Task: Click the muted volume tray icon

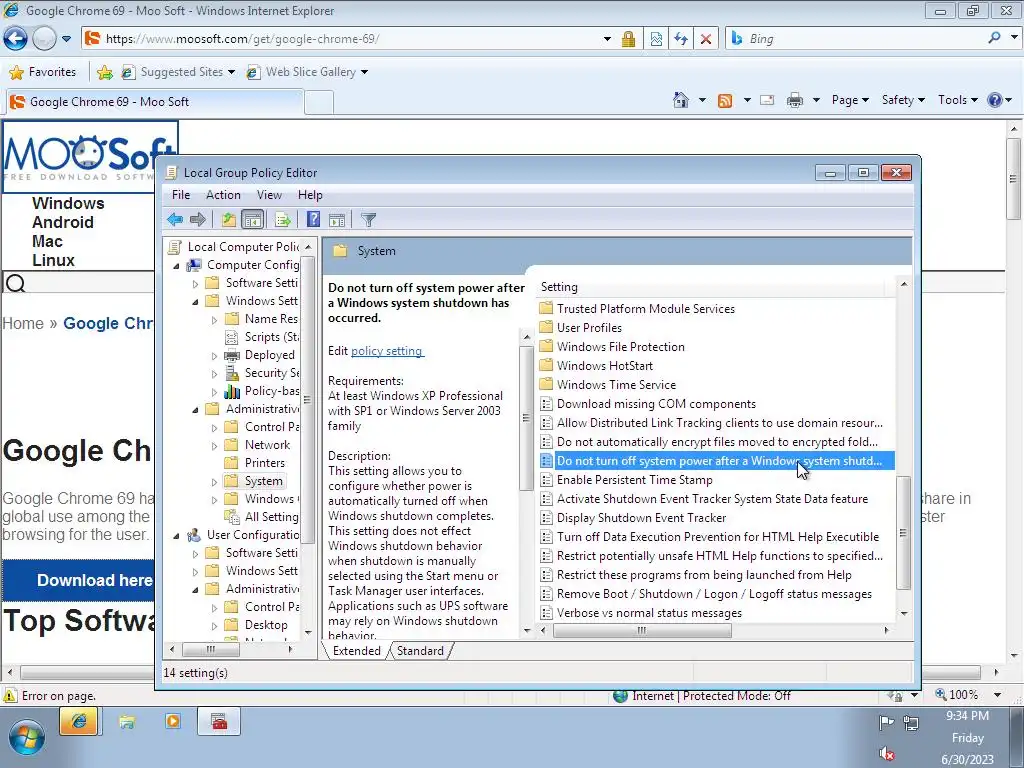Action: (887, 754)
